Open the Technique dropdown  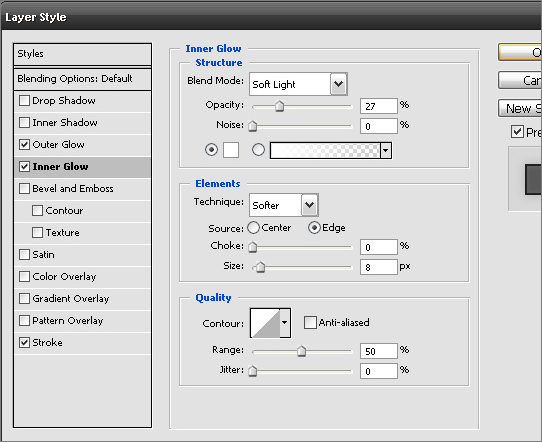[x=309, y=205]
